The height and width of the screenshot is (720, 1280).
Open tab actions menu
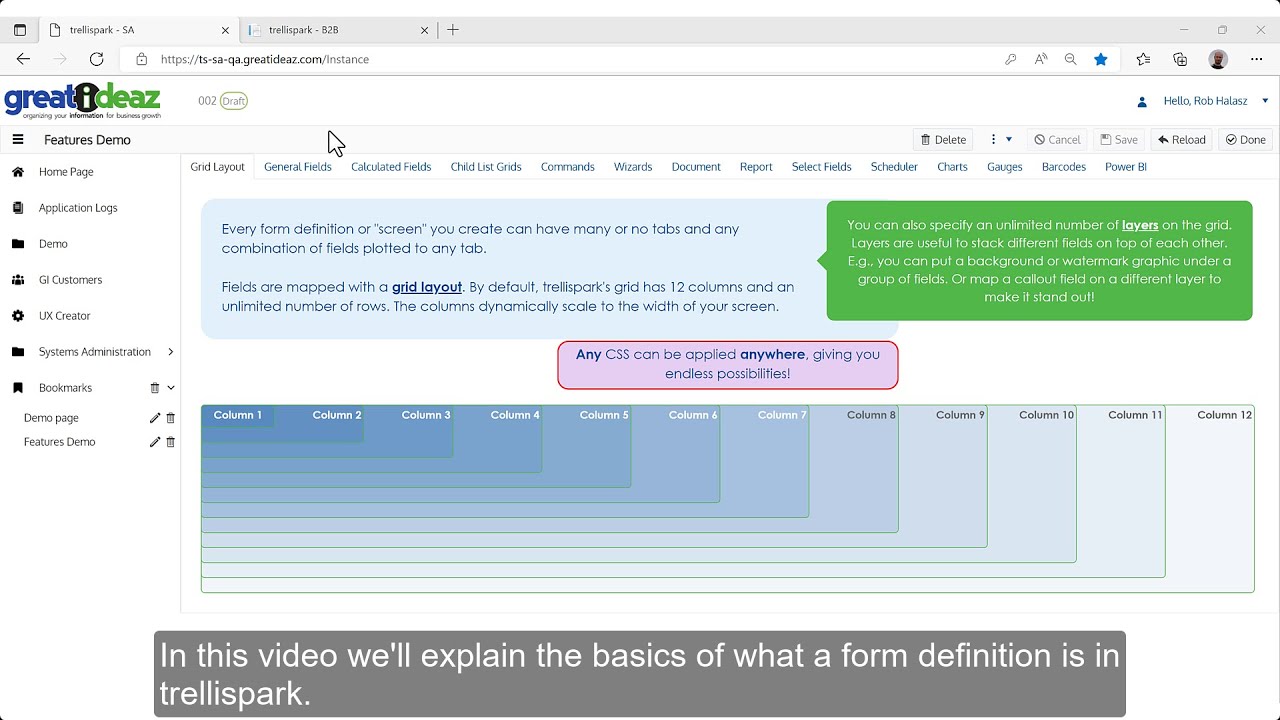click(x=20, y=30)
